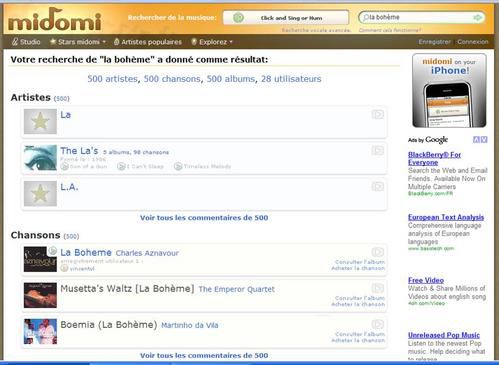Play Musetta's Waltz song result icon

pos(378,288)
